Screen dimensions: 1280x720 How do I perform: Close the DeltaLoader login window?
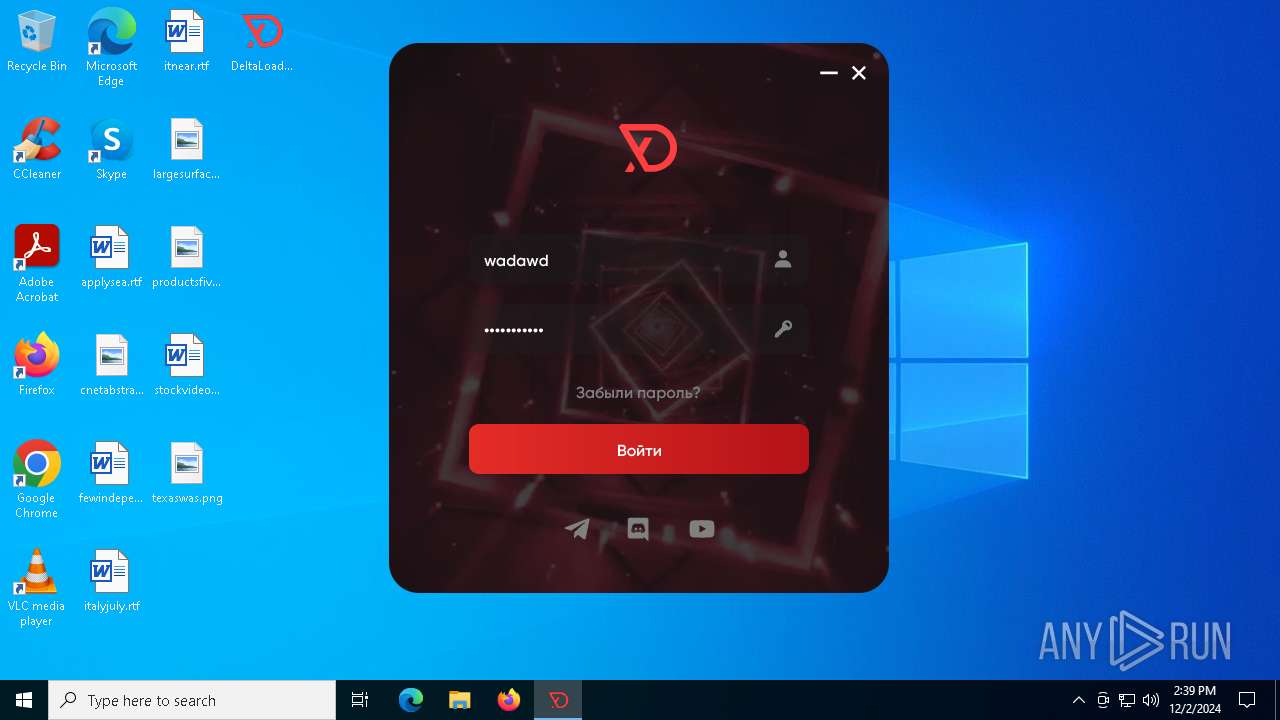pyautogui.click(x=859, y=73)
